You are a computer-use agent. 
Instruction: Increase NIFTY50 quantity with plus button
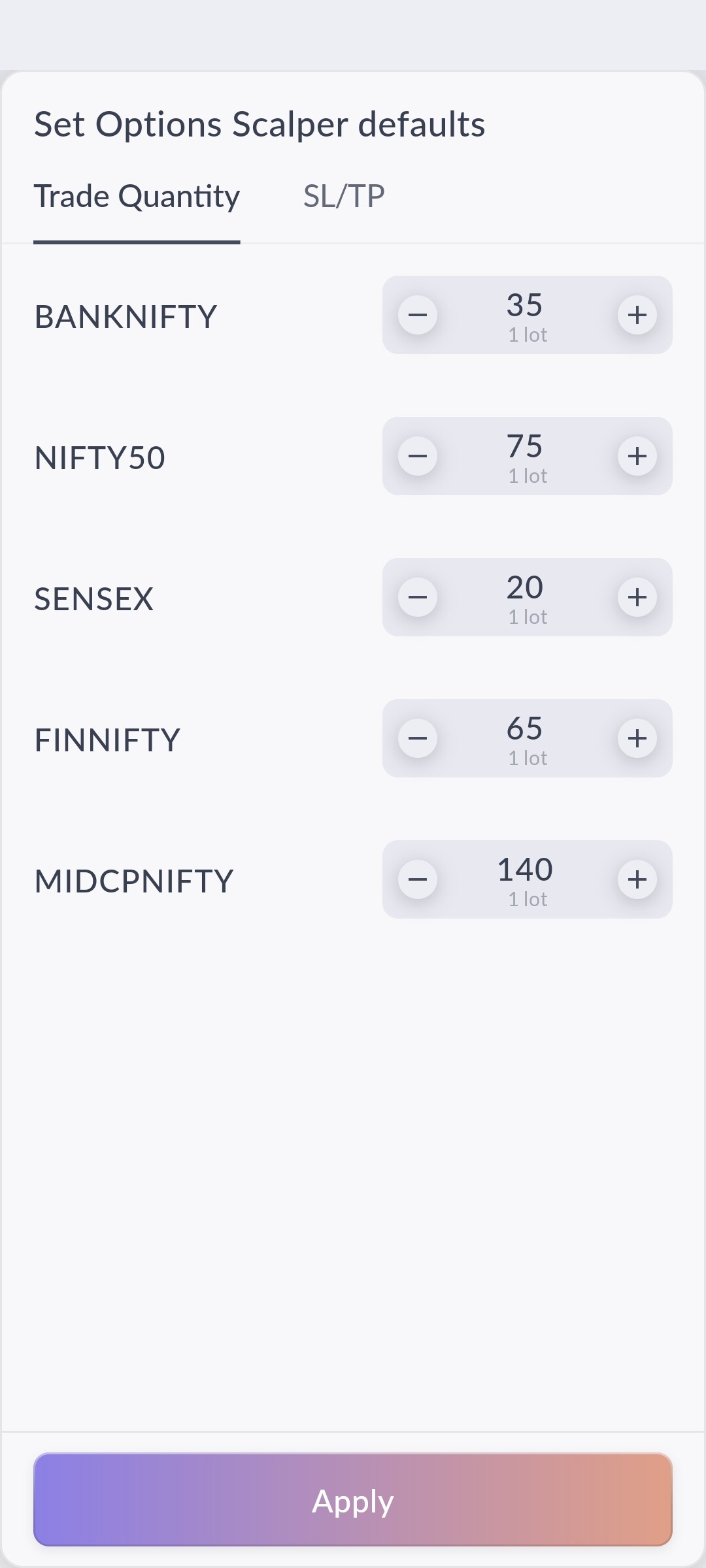click(x=637, y=456)
